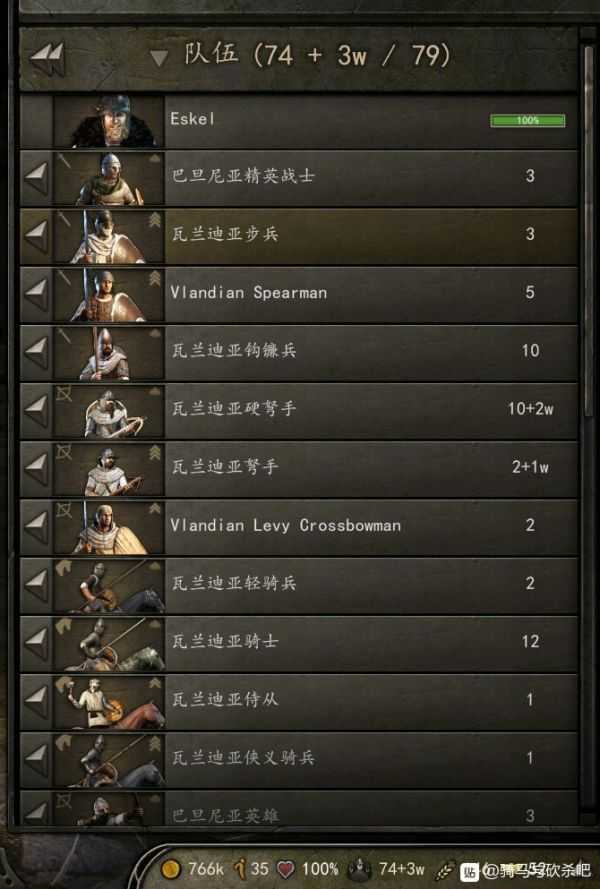Transfer arrow for 巴旦尼亚精英战士
600x889 pixels.
[36, 178]
